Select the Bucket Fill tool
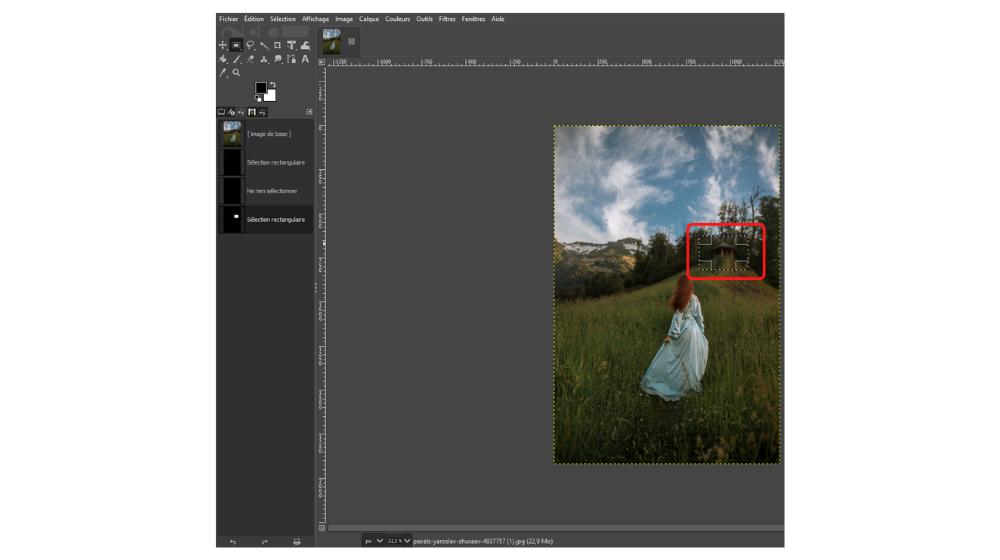This screenshot has height=560, width=1000. pyautogui.click(x=223, y=59)
